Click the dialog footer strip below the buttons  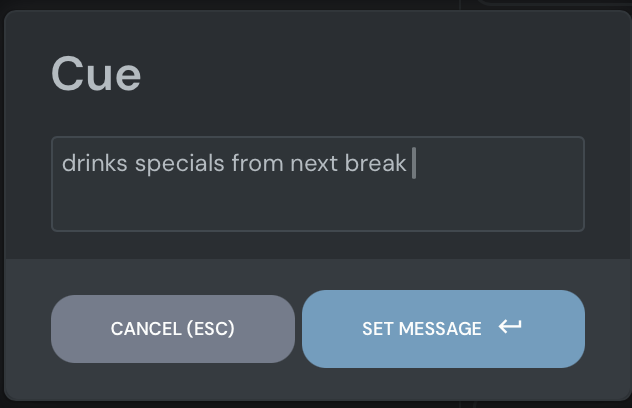point(317,385)
